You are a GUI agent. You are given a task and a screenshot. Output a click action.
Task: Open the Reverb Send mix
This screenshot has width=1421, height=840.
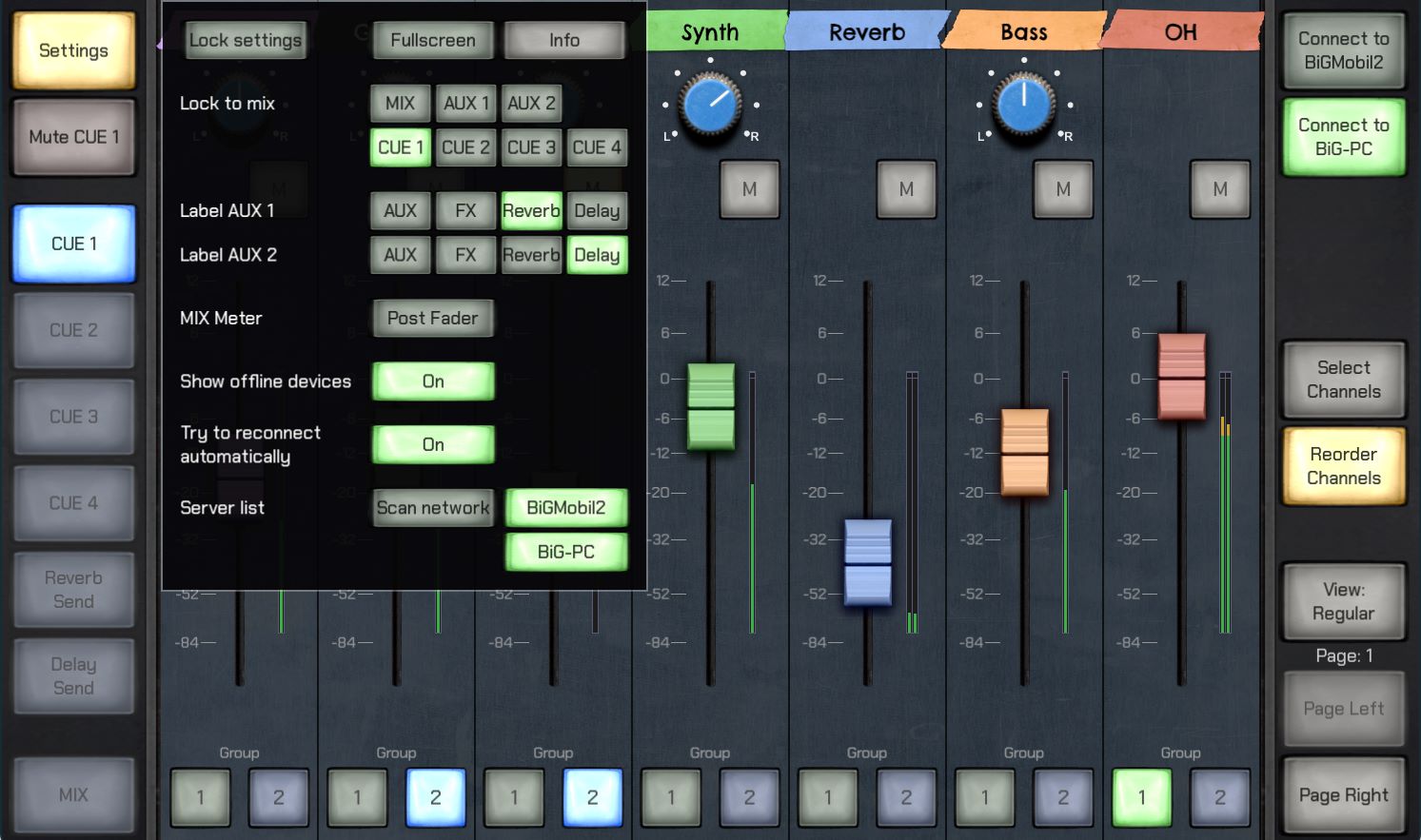click(73, 590)
